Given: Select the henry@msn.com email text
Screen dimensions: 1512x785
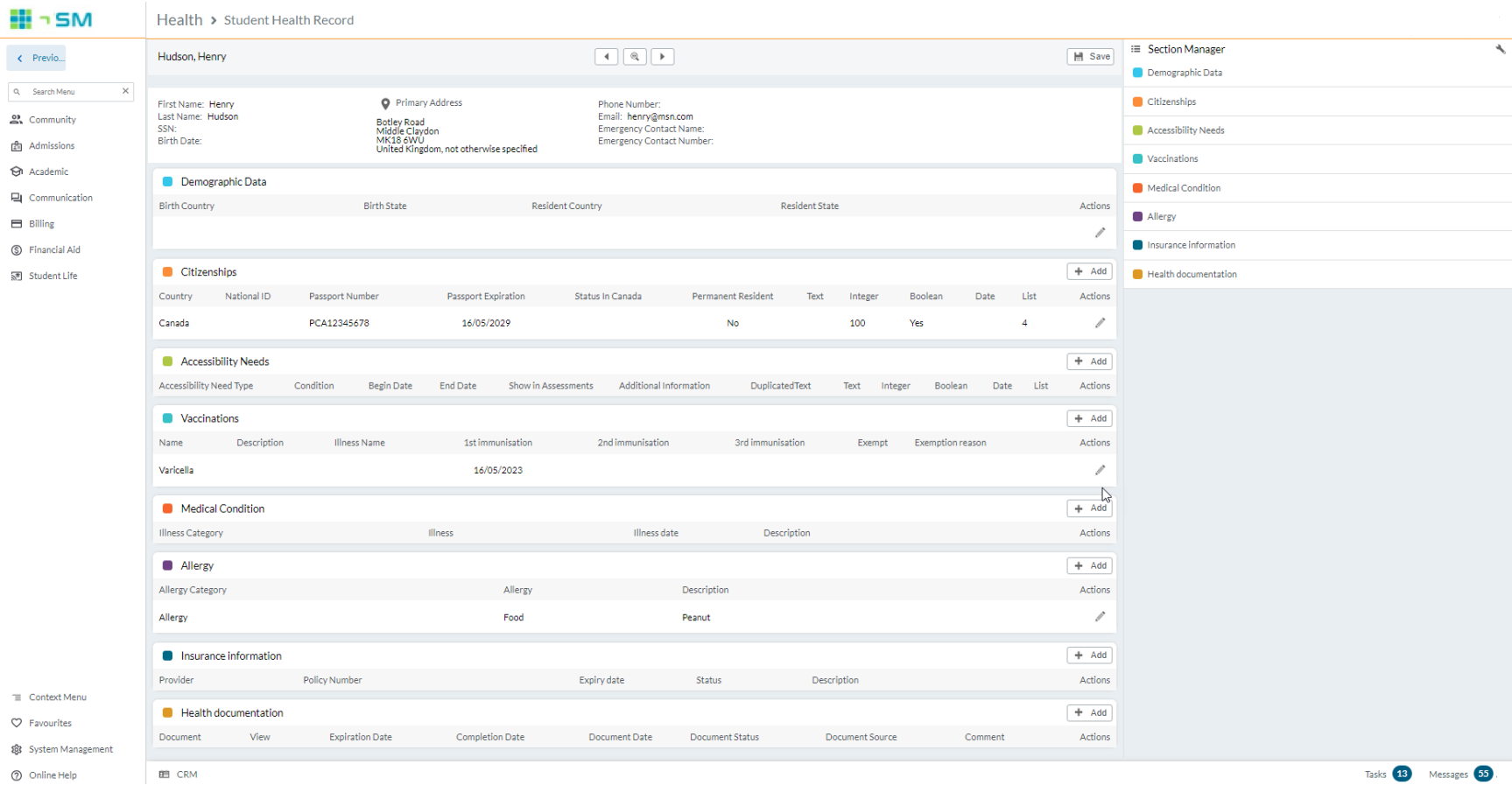Looking at the screenshot, I should (660, 116).
